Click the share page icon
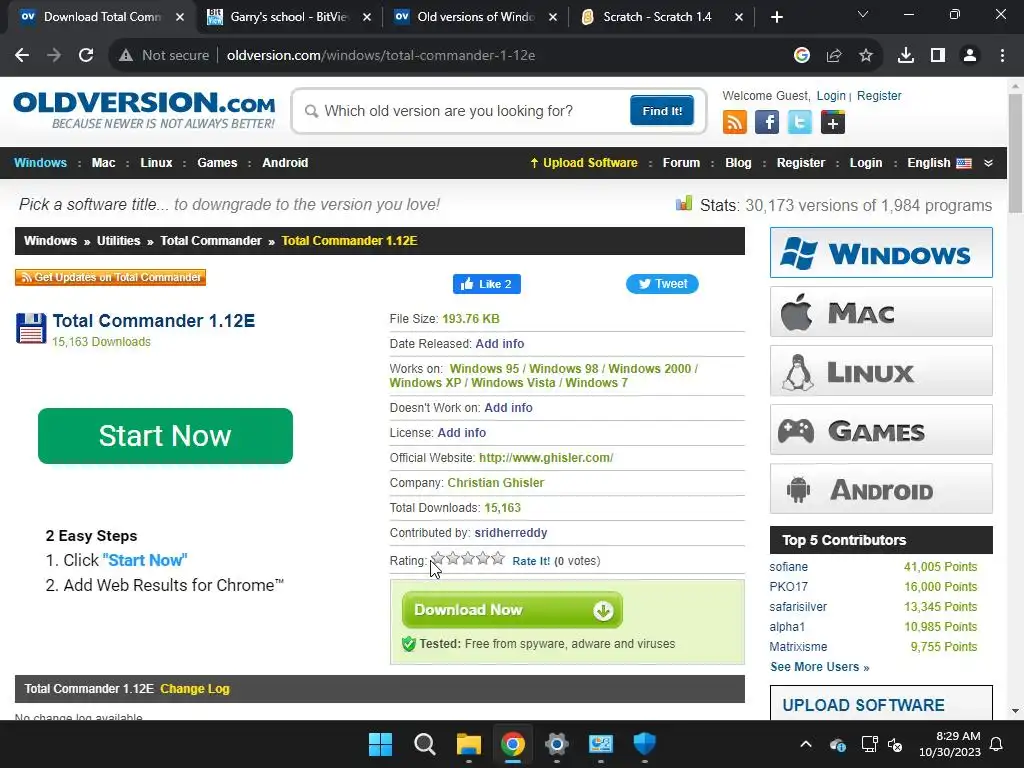 pyautogui.click(x=834, y=56)
